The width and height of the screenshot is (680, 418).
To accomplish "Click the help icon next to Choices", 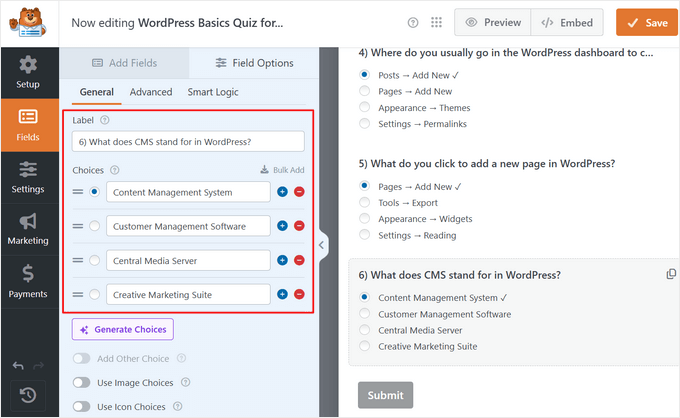I will [x=114, y=170].
